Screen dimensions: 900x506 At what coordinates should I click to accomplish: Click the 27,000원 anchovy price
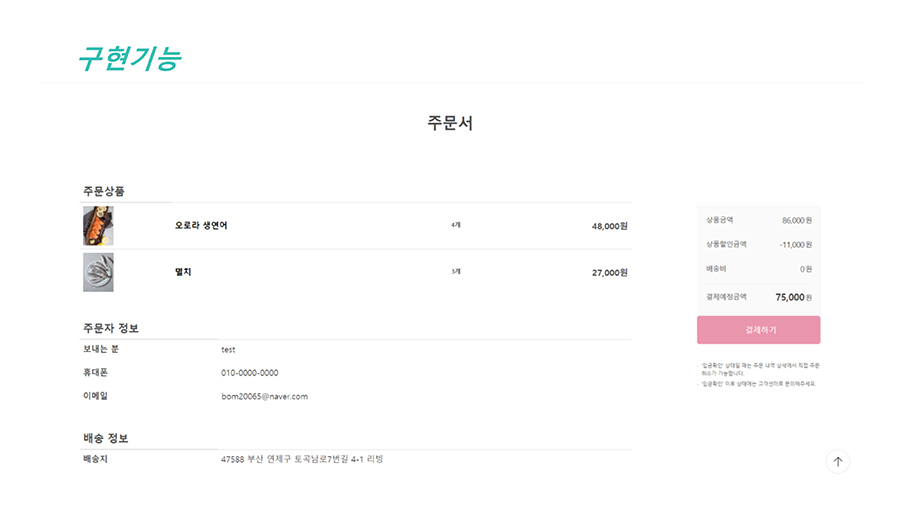[610, 273]
